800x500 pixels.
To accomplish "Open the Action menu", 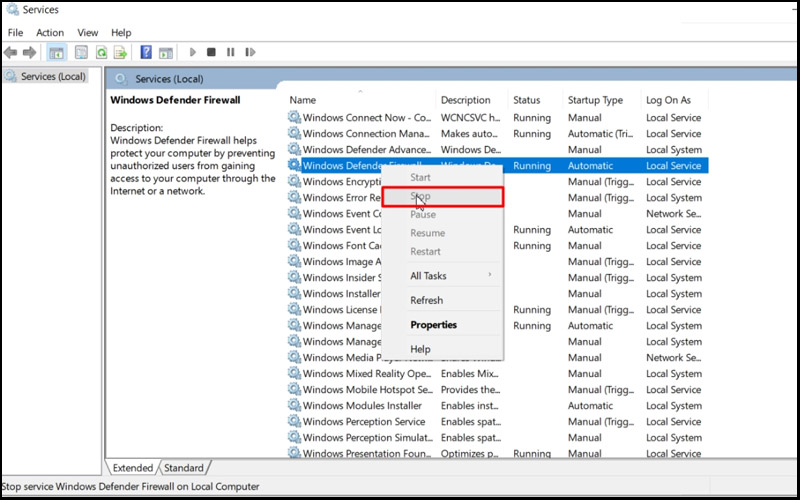I will (50, 33).
